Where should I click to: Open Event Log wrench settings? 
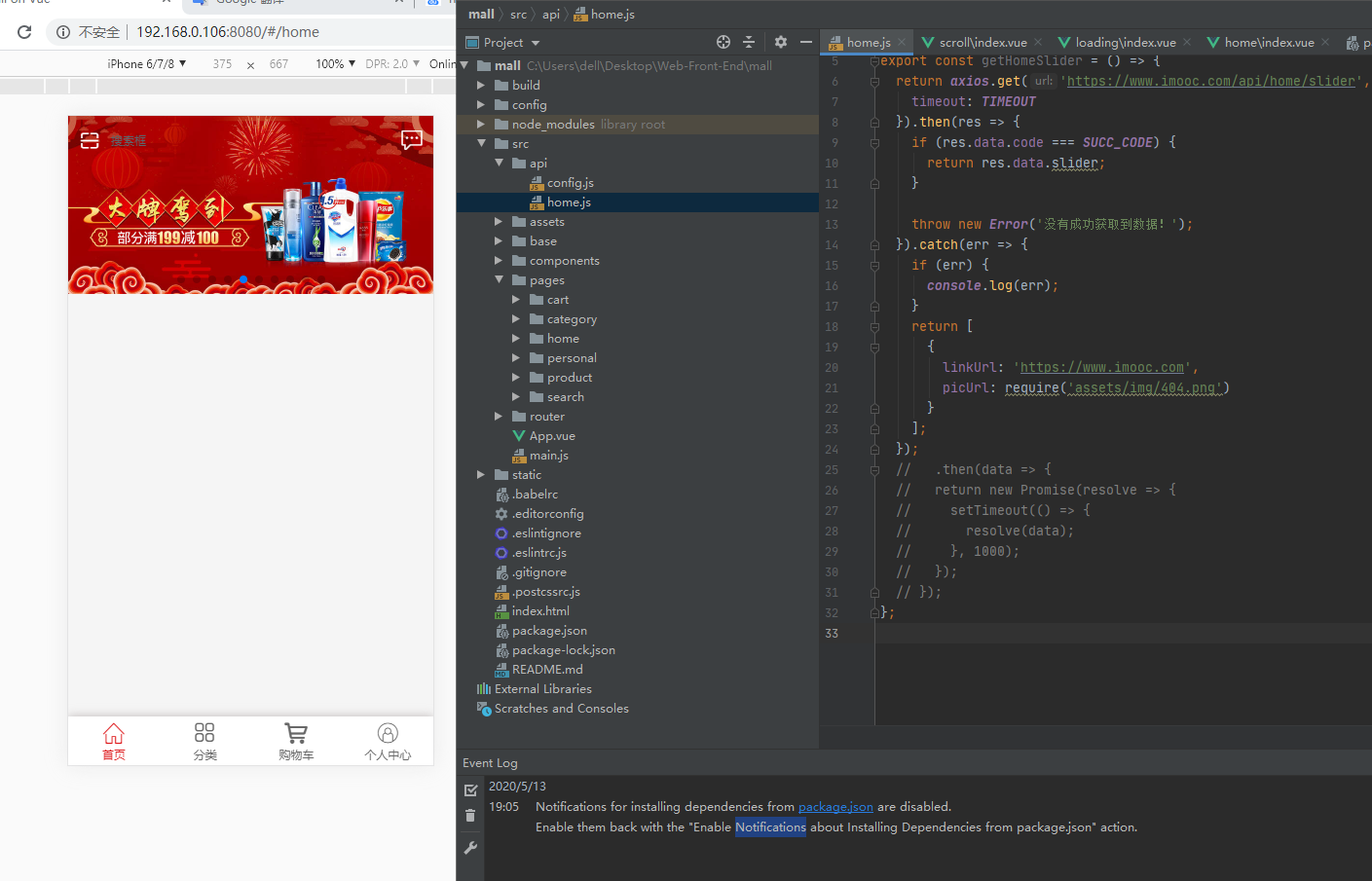[470, 848]
